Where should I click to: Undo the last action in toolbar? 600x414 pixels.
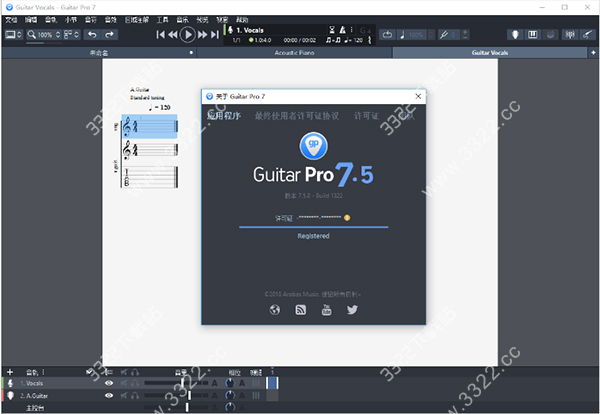92,34
